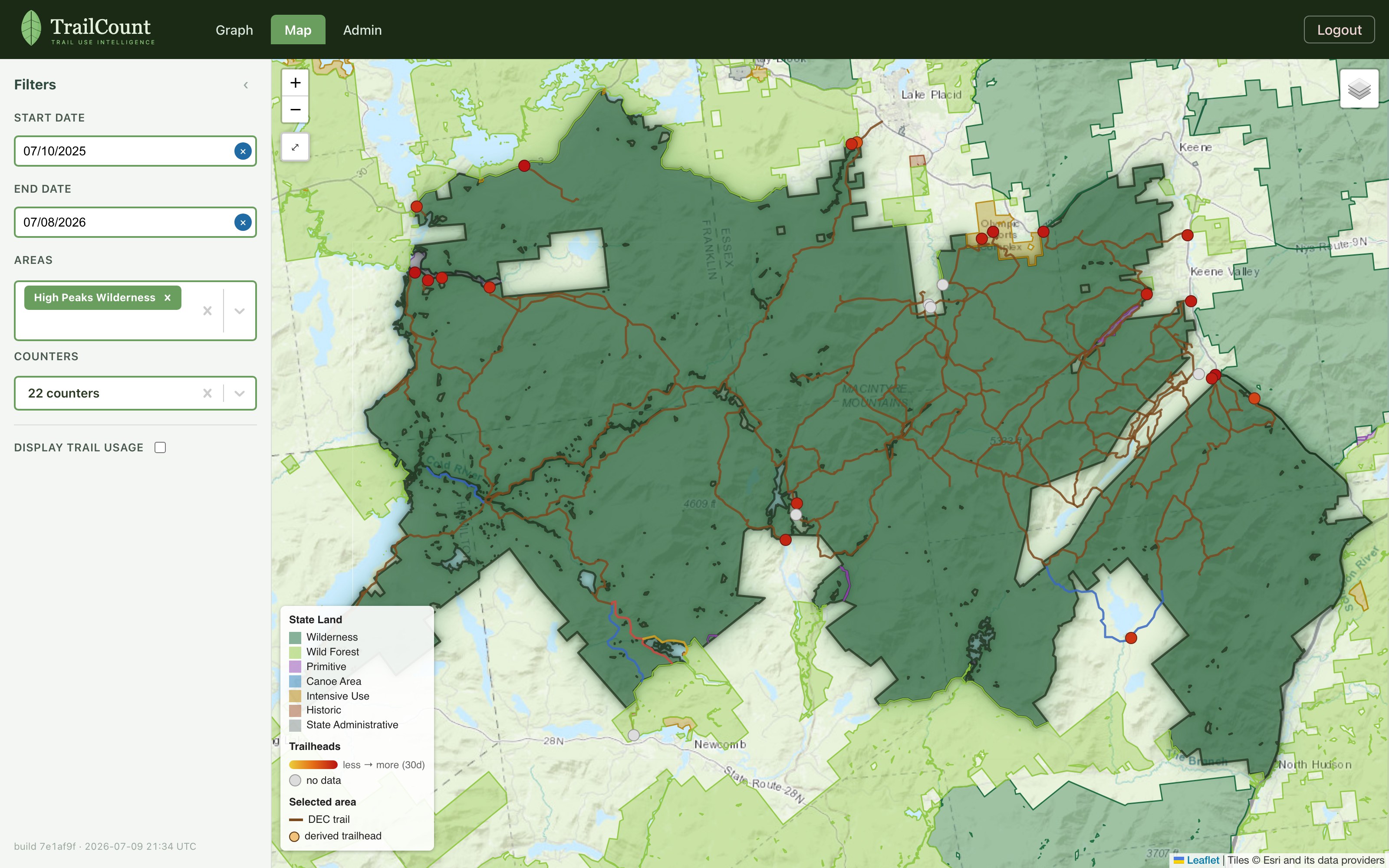Select red trailhead marker west of Keene Valley label

coord(1147,295)
